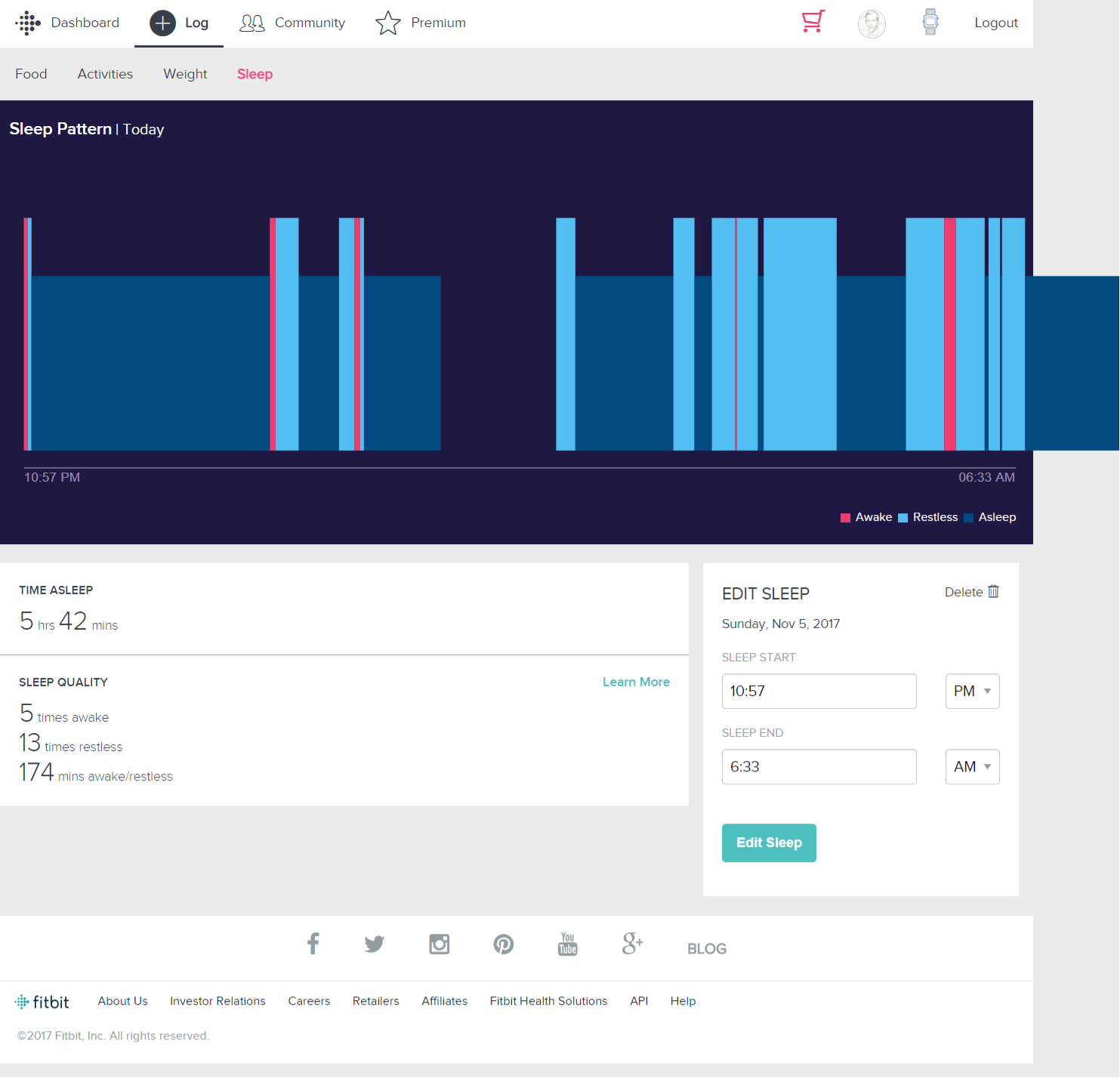The height and width of the screenshot is (1078, 1120).
Task: Delete the sleep log with the trash icon
Action: point(993,592)
